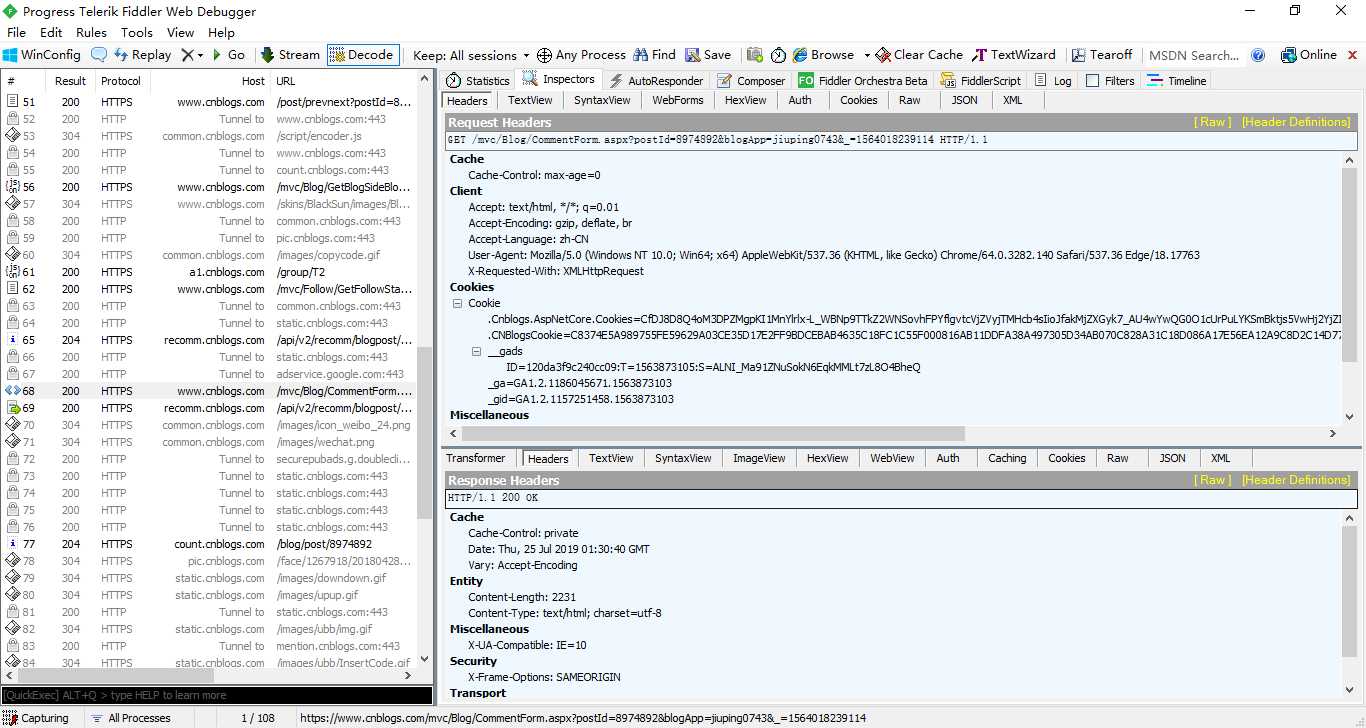This screenshot has height=728, width=1366.
Task: Toggle the Decode button
Action: click(361, 55)
